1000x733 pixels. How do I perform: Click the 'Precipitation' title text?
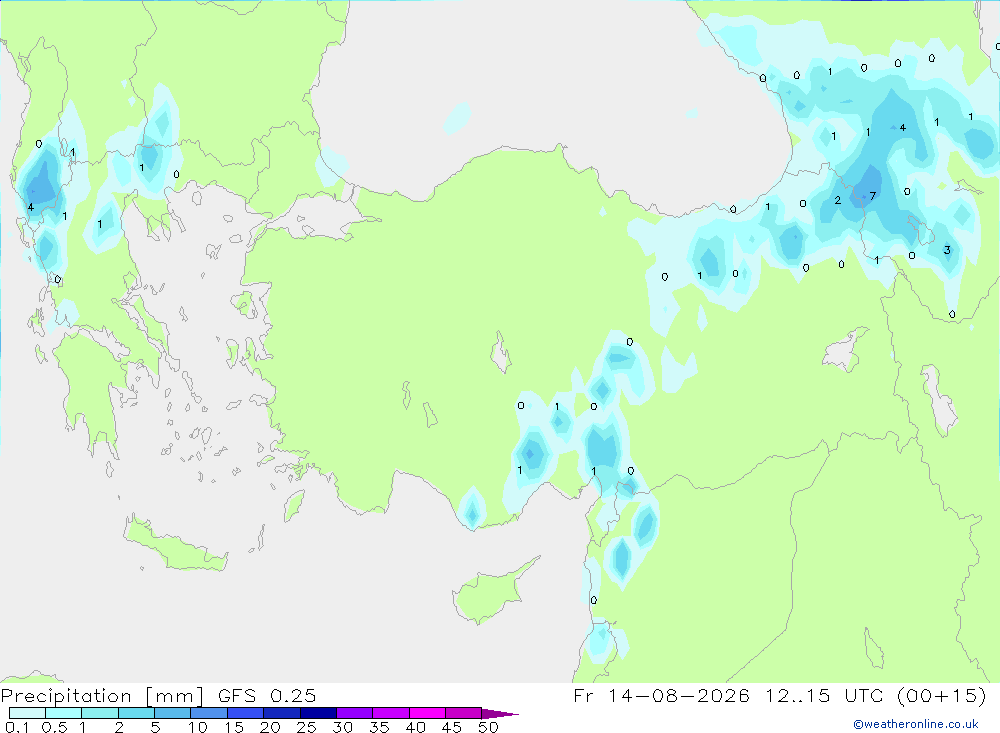[66, 696]
